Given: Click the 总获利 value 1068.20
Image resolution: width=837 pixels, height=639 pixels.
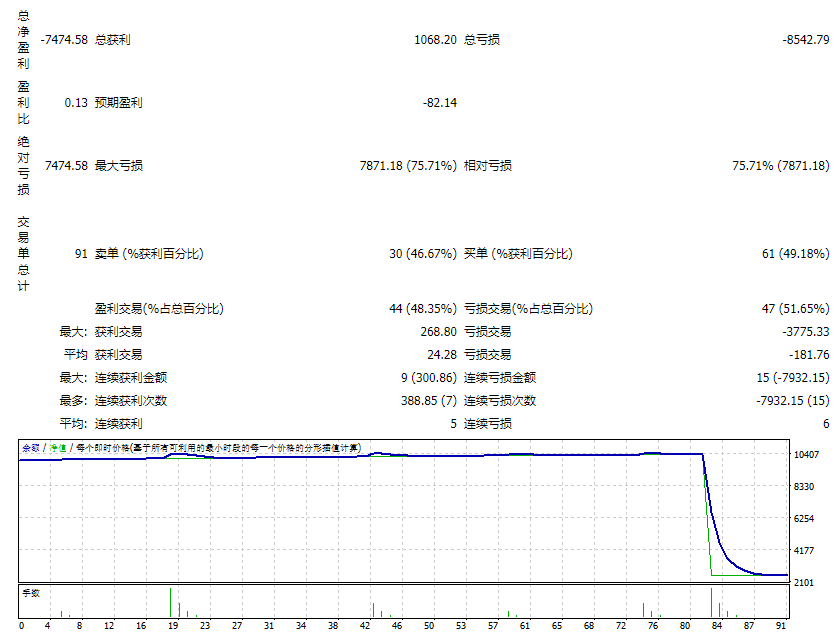Looking at the screenshot, I should (x=435, y=40).
